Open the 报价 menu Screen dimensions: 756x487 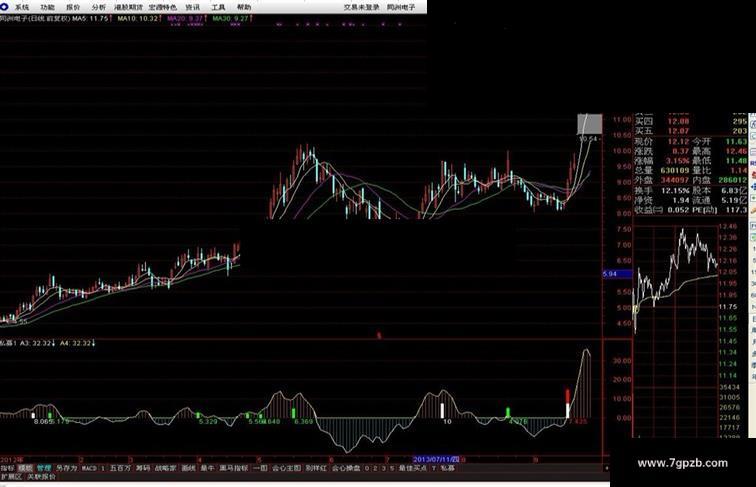tap(73, 7)
